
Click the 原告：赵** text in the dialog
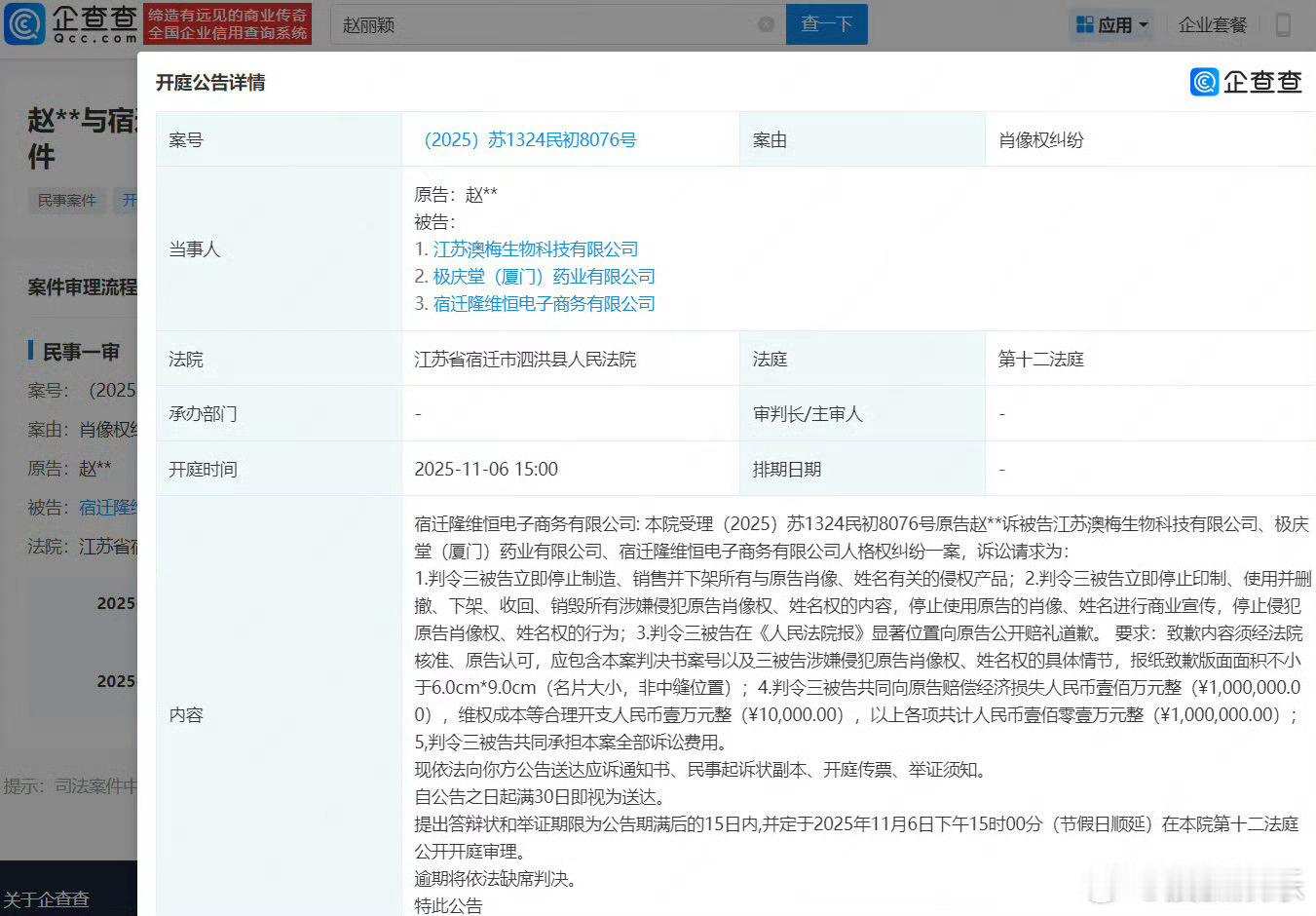(456, 195)
